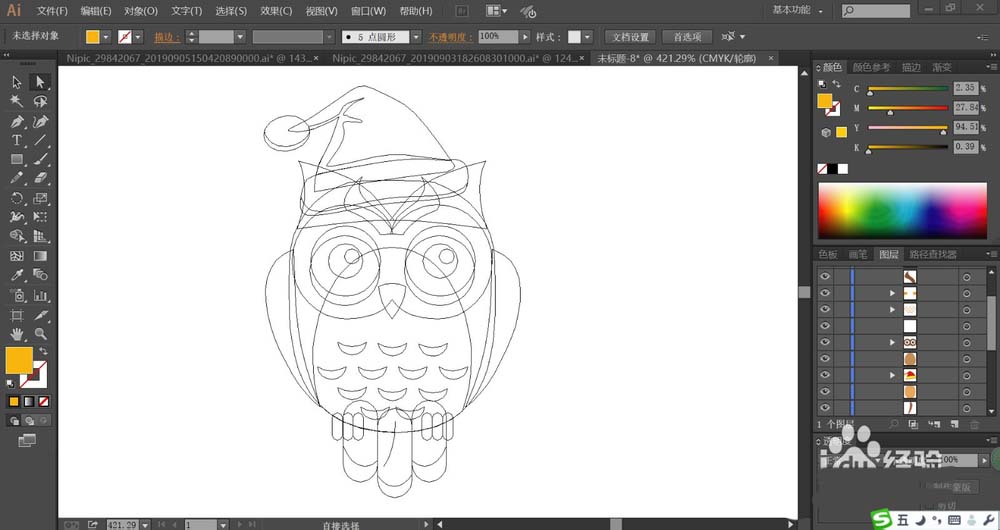Click the Y yellow channel slider
The width and height of the screenshot is (1000, 530).
pyautogui.click(x=908, y=128)
